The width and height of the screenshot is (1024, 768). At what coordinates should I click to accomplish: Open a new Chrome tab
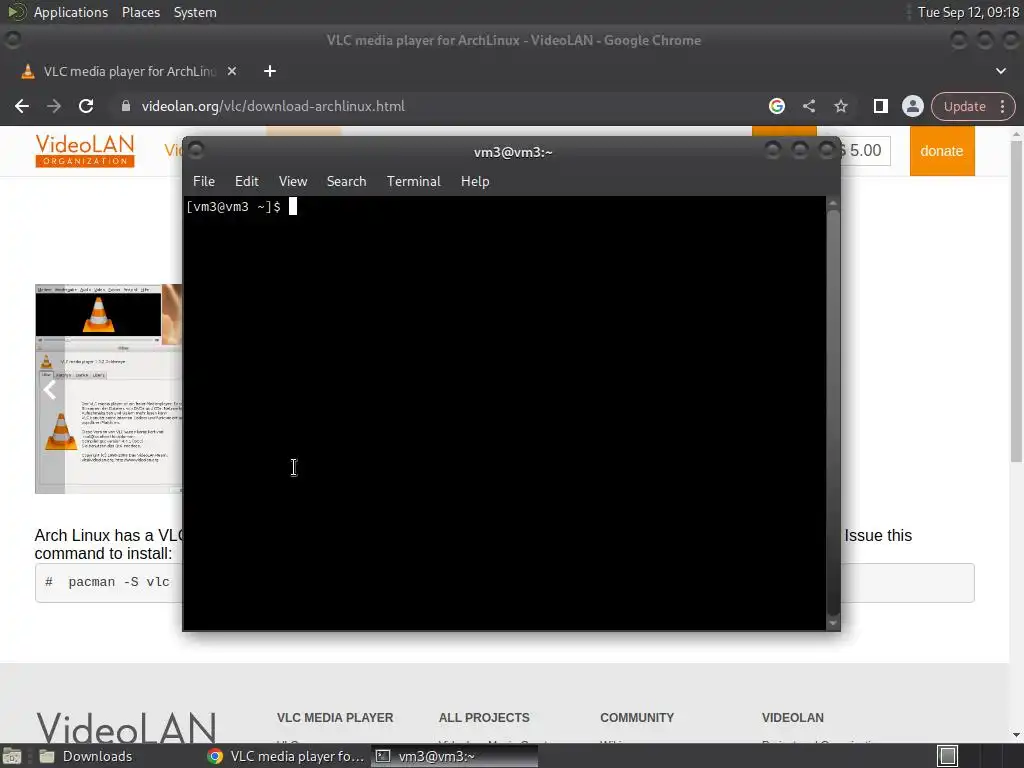pyautogui.click(x=270, y=71)
